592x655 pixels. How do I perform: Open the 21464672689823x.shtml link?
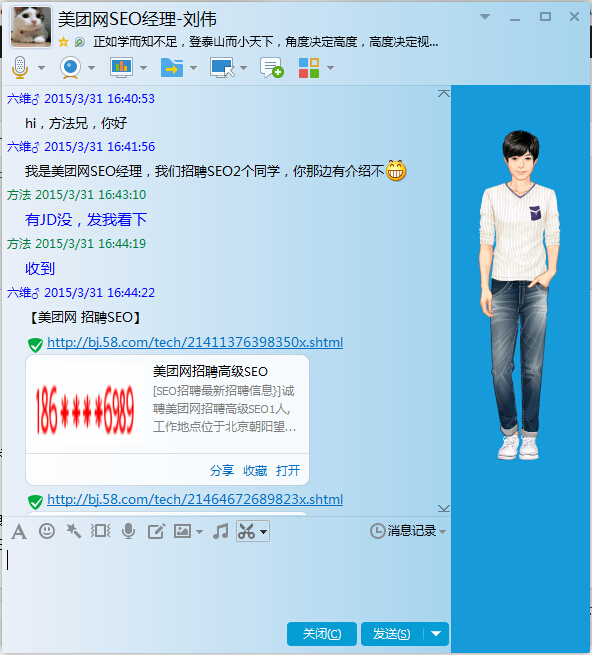tap(195, 499)
